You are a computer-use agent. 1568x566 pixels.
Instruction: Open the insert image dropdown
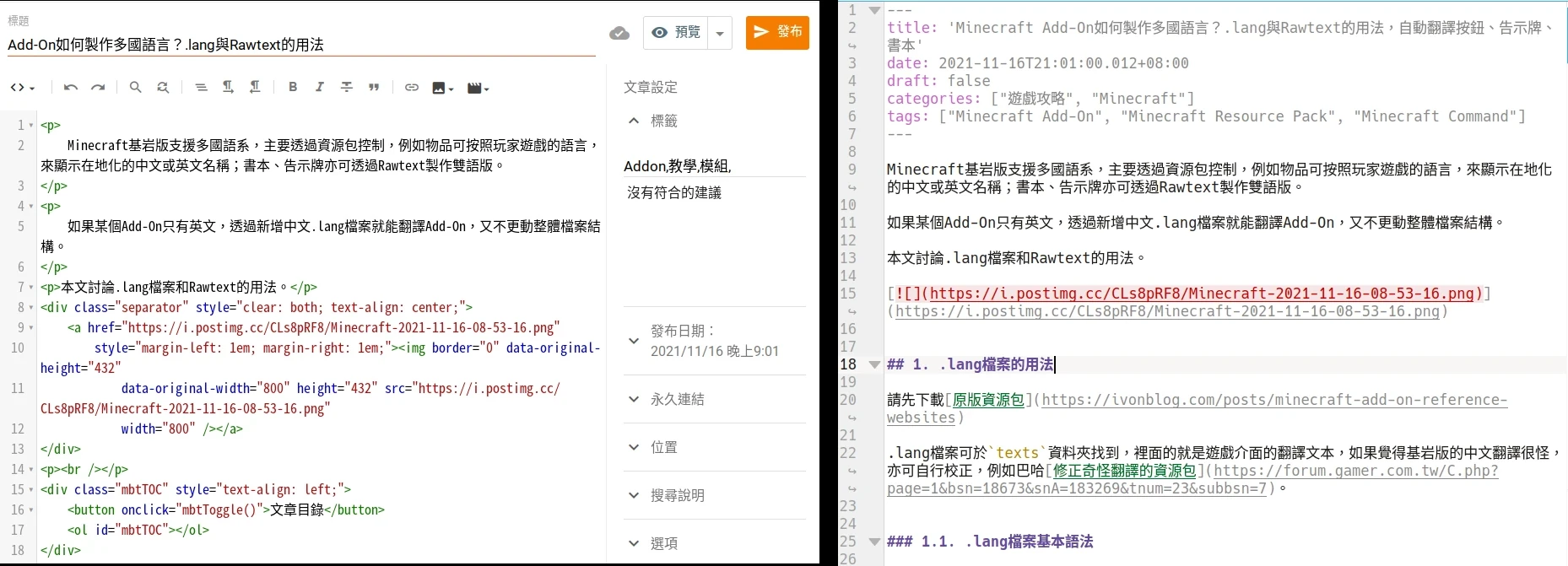coord(442,88)
